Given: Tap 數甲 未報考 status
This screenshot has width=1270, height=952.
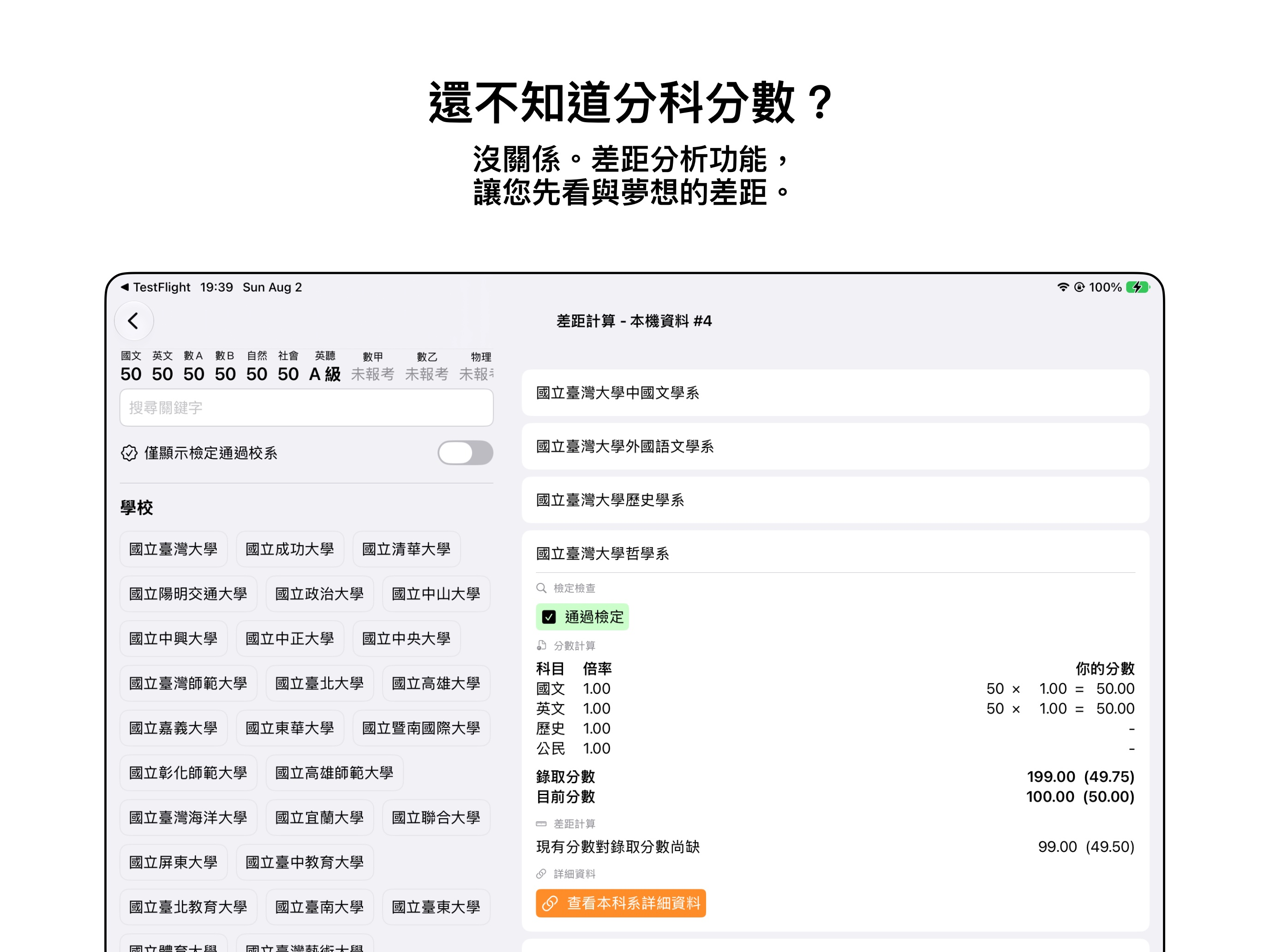Looking at the screenshot, I should (x=372, y=374).
